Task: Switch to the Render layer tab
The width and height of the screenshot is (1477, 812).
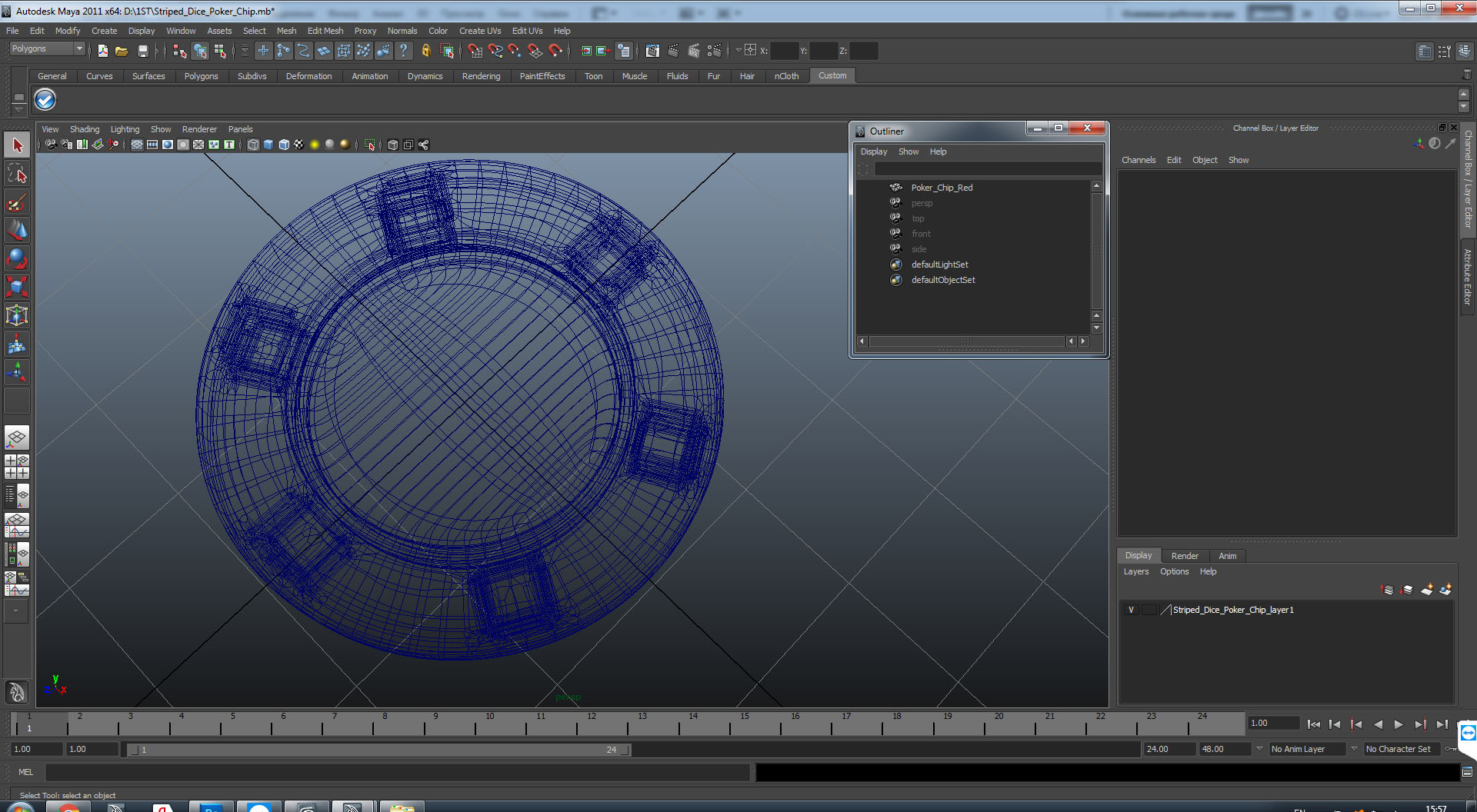Action: click(1185, 556)
